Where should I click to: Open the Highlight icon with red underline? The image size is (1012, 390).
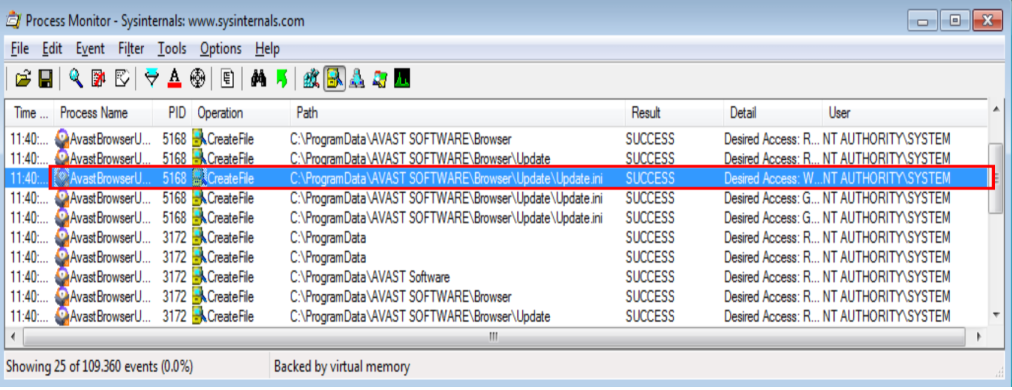[174, 79]
